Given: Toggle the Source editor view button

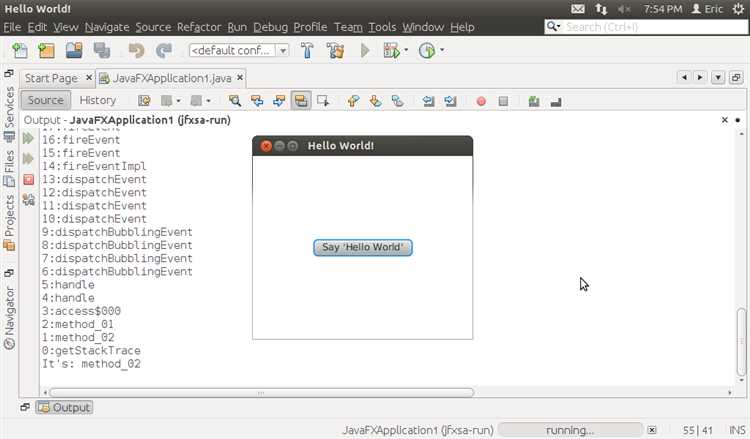Looking at the screenshot, I should pos(46,100).
